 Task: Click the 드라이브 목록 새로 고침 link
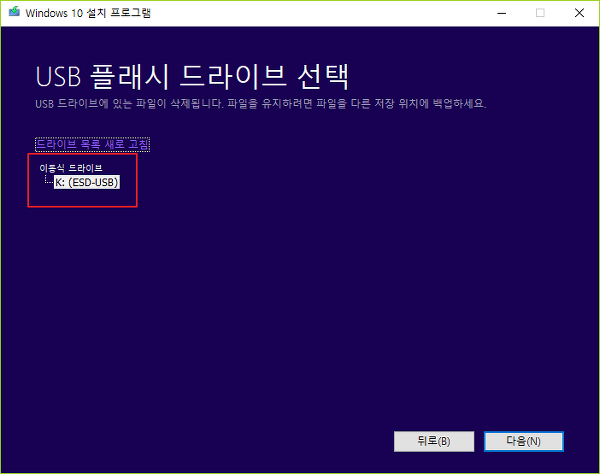click(x=92, y=144)
